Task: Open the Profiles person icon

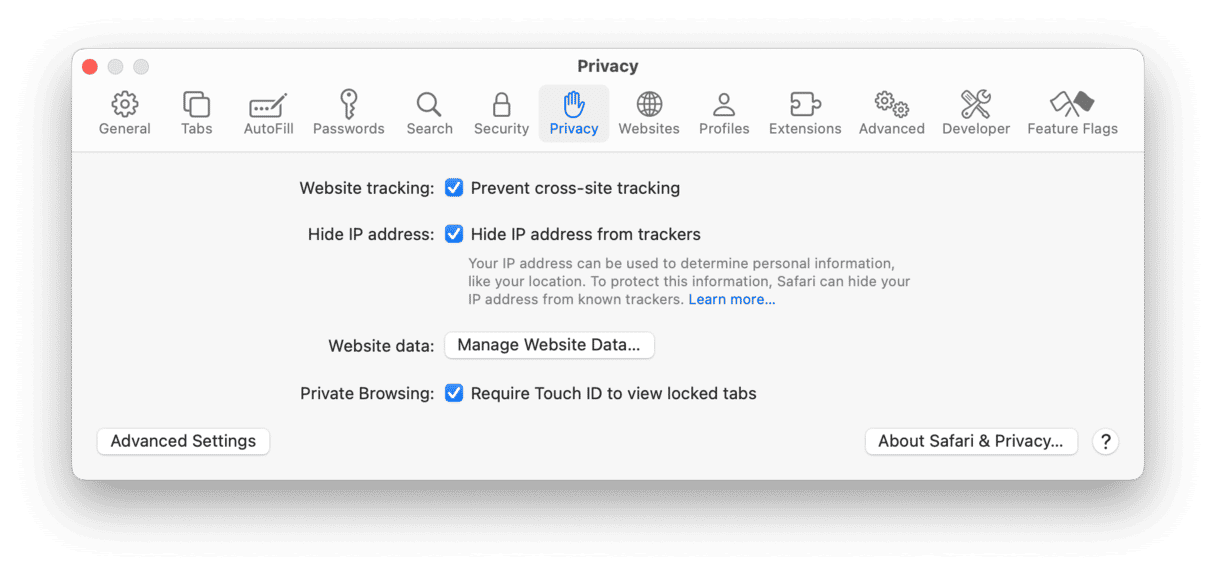Action: (x=724, y=104)
